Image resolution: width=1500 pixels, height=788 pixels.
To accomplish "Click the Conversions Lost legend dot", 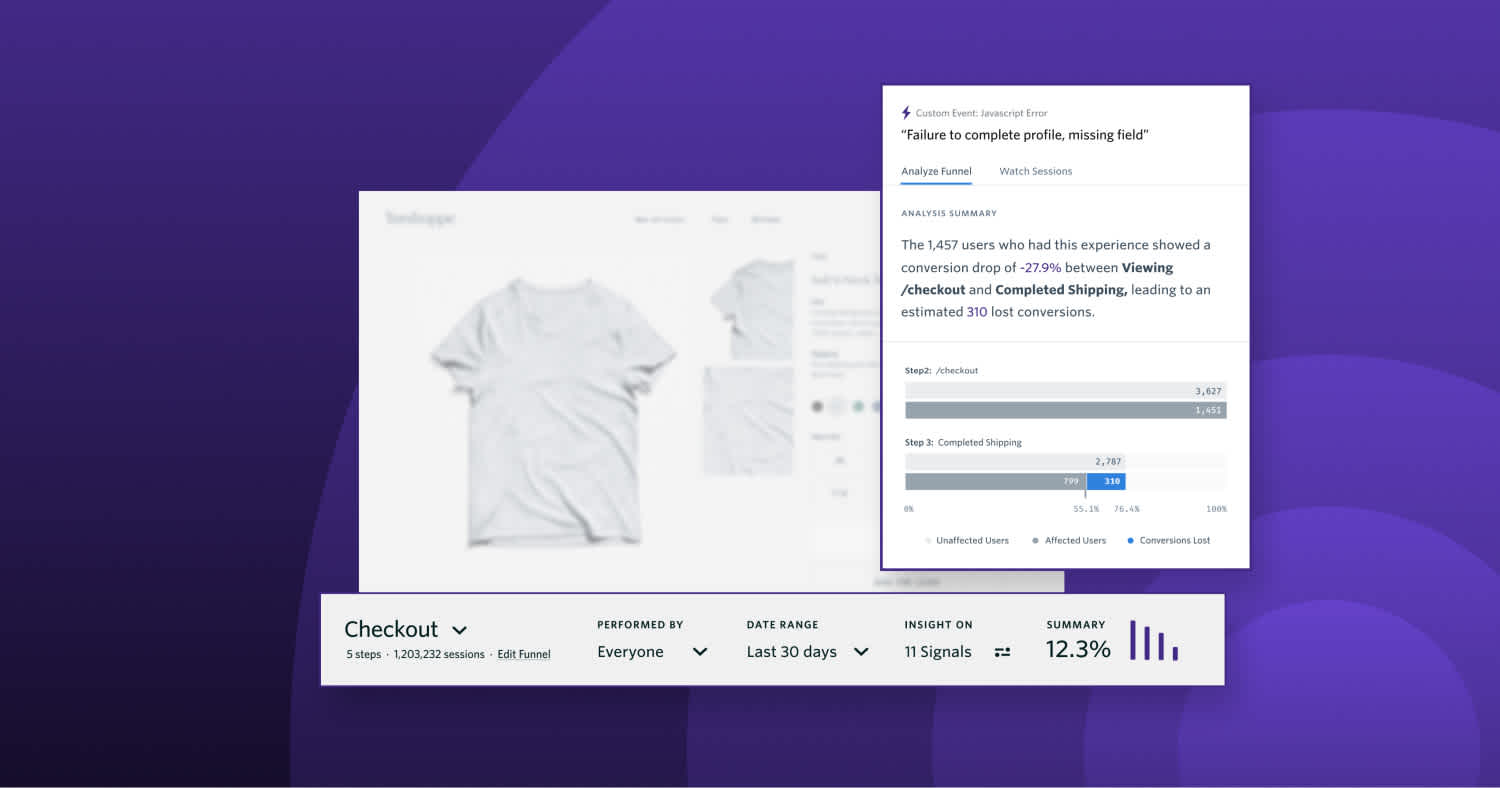I will 1130,541.
